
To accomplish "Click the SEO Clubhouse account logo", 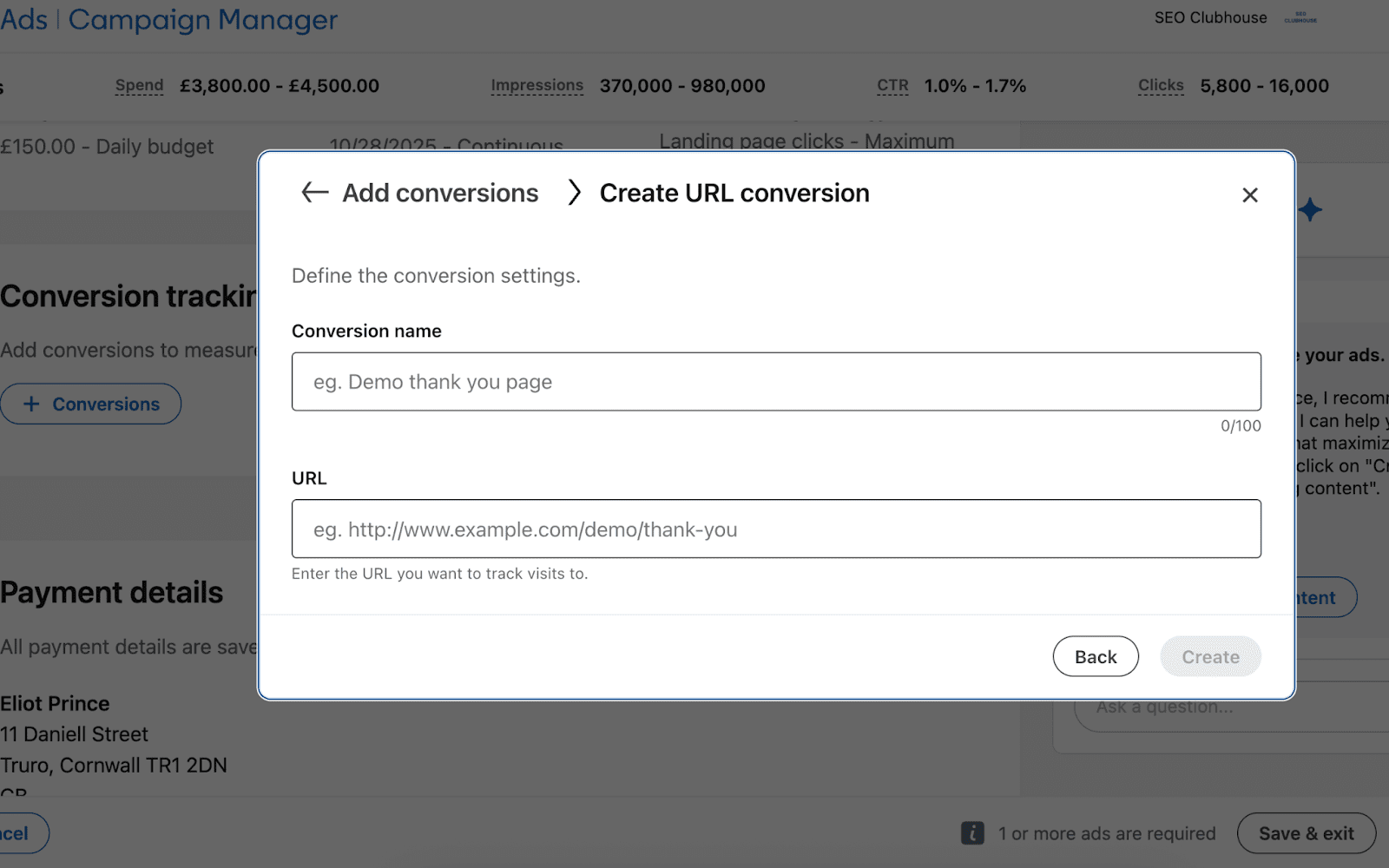I will pos(1300,17).
